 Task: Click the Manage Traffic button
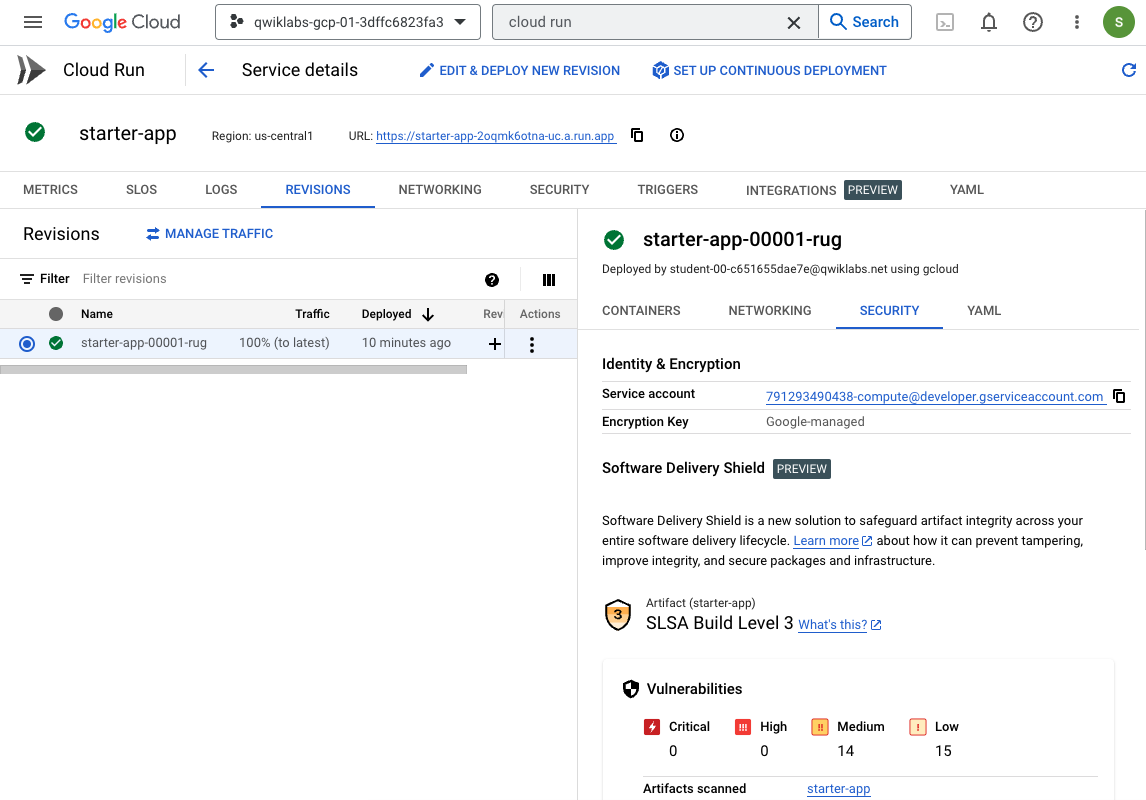click(209, 234)
